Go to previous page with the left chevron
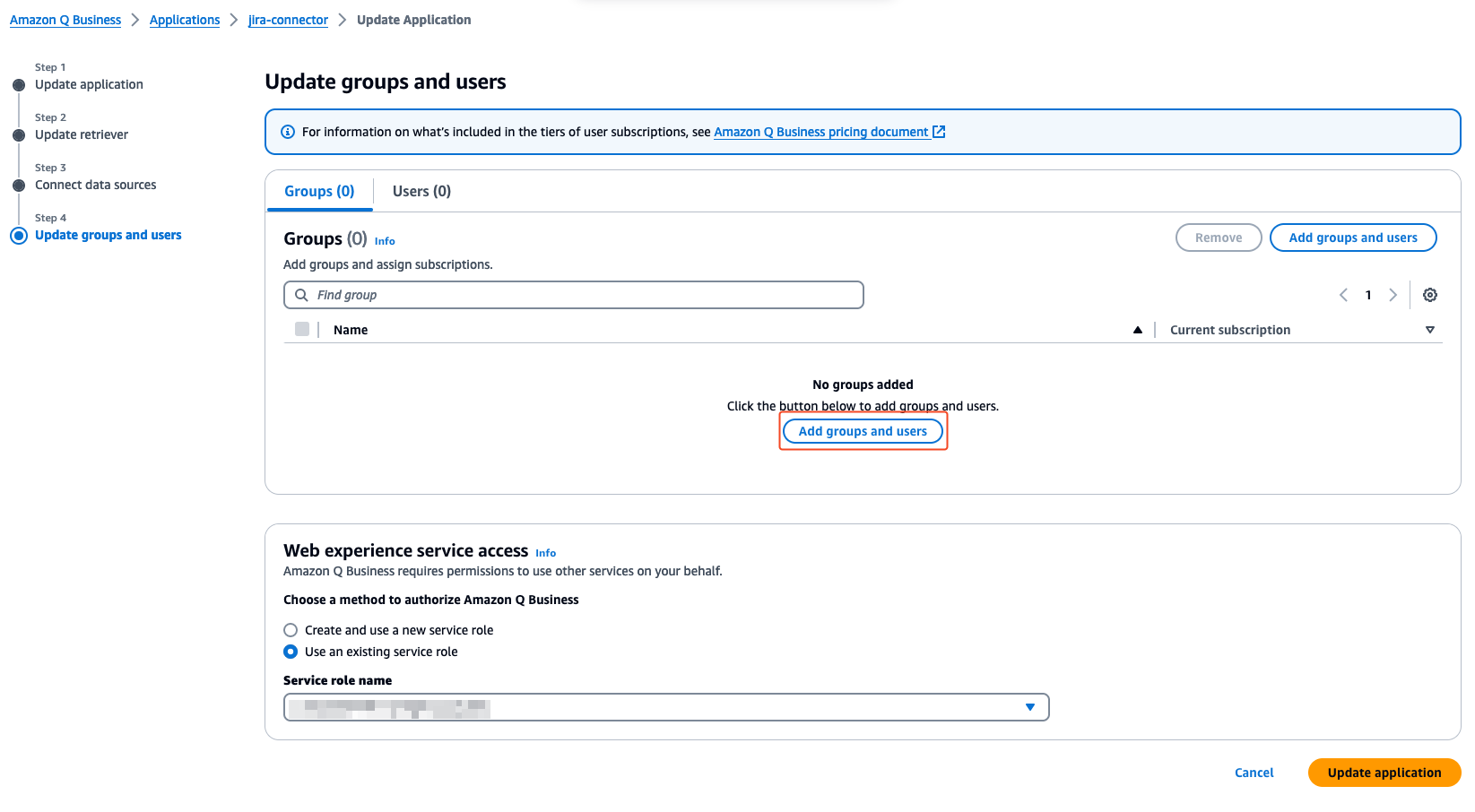 [x=1342, y=294]
